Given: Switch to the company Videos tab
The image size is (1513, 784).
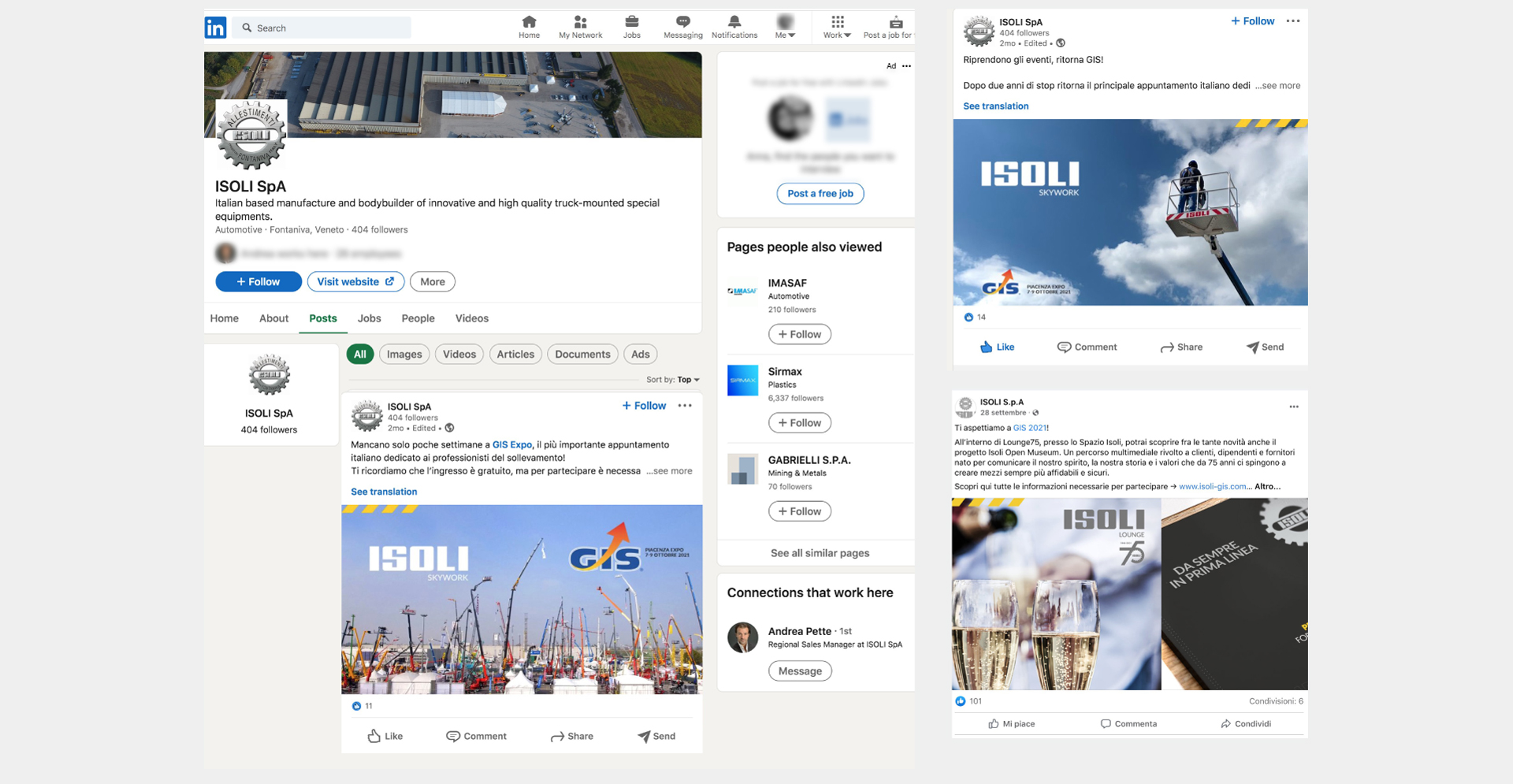Looking at the screenshot, I should [x=472, y=318].
